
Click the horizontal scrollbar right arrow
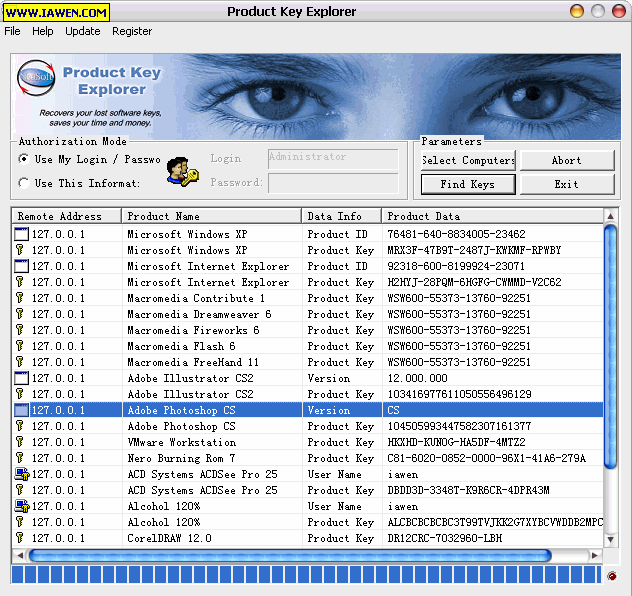[x=596, y=555]
